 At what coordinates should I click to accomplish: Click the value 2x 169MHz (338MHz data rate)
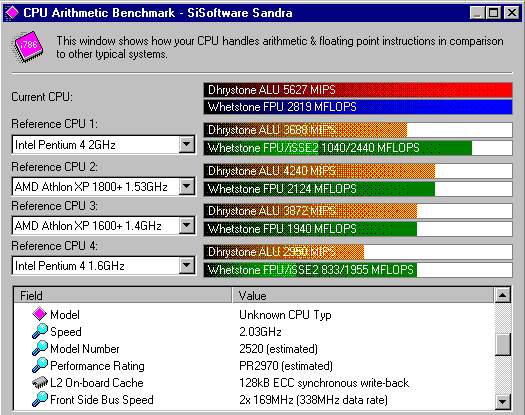click(313, 400)
